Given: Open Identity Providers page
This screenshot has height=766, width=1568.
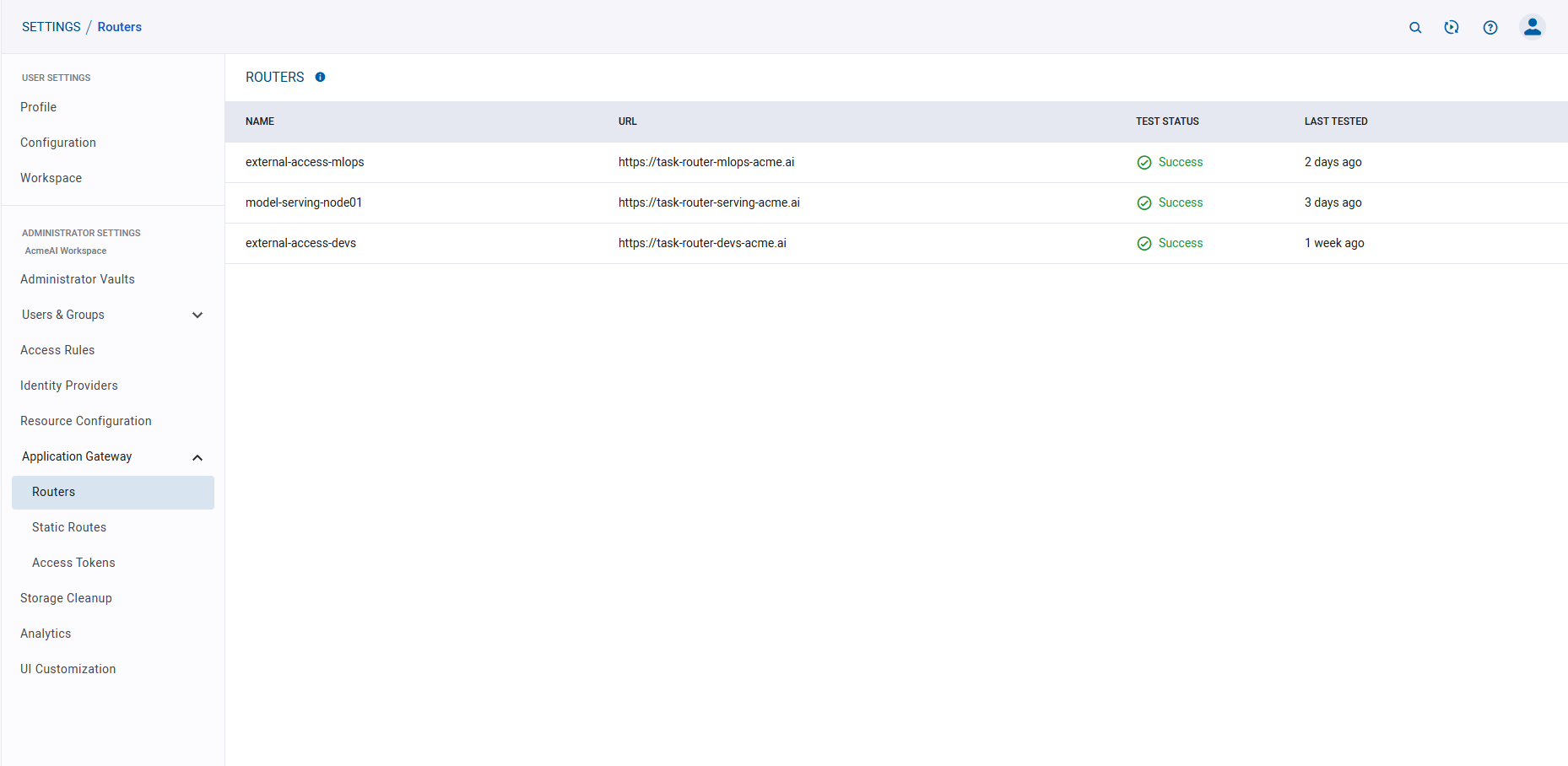Looking at the screenshot, I should coord(69,386).
